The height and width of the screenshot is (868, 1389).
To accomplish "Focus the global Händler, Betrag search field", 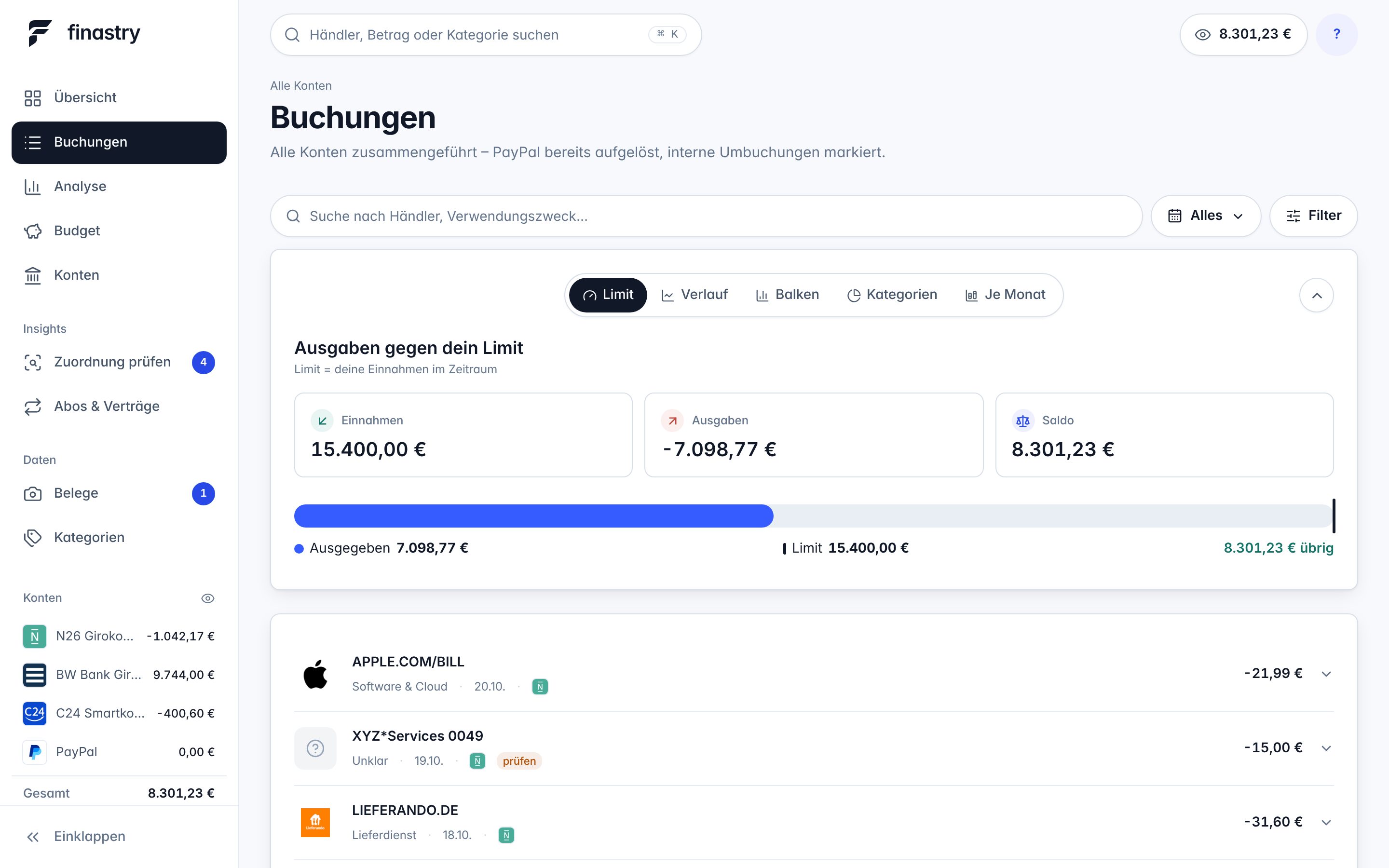I will coord(486,34).
